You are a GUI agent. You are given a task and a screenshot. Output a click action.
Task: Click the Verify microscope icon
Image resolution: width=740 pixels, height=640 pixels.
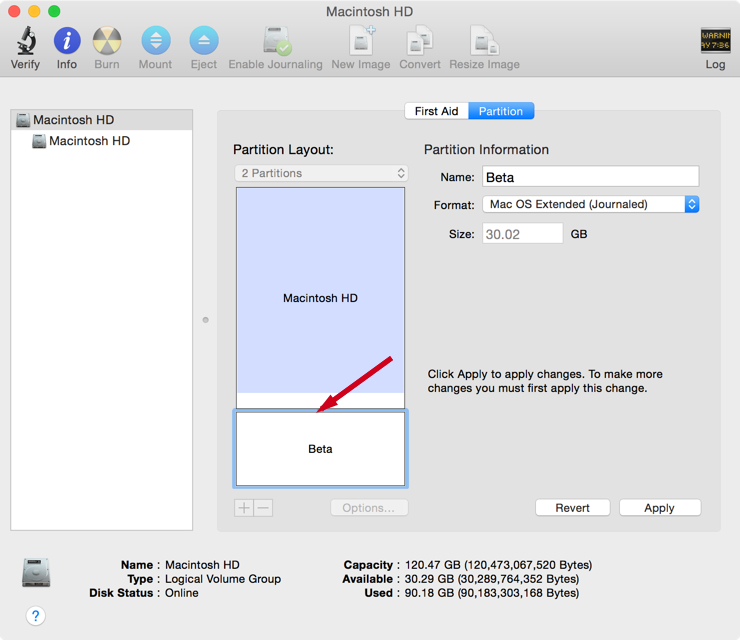pyautogui.click(x=26, y=41)
